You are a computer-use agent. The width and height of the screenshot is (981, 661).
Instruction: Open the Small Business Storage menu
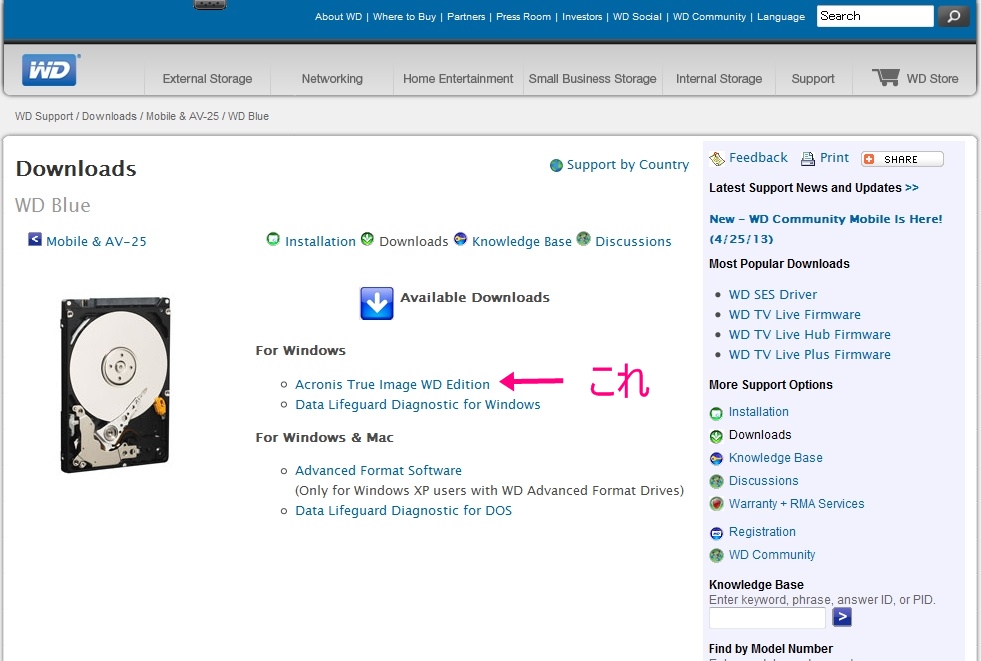click(592, 79)
